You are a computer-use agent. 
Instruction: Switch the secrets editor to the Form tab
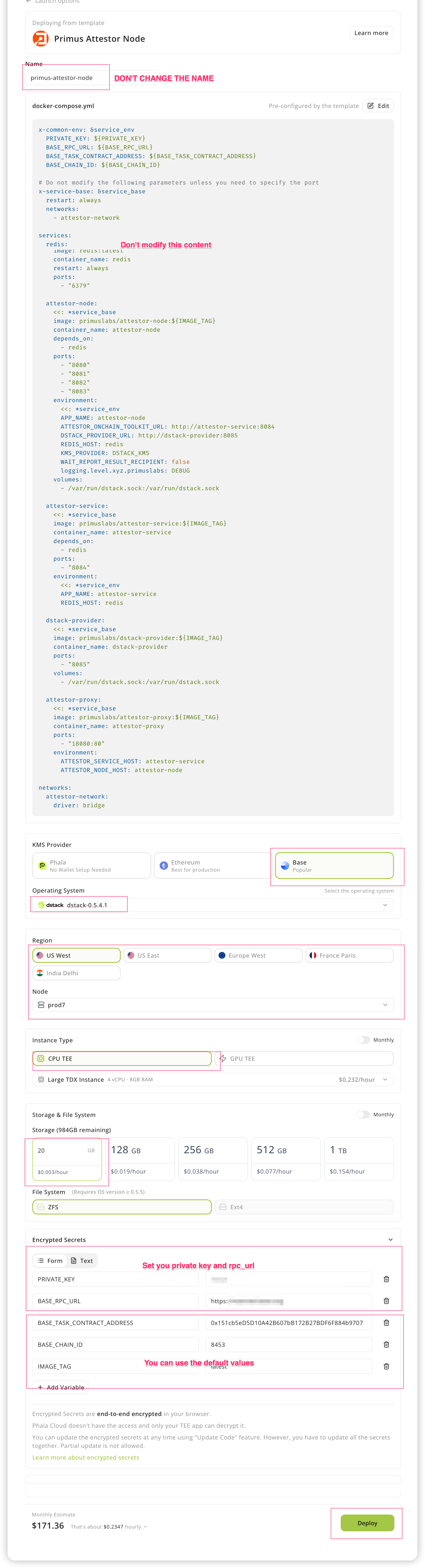(x=50, y=1261)
